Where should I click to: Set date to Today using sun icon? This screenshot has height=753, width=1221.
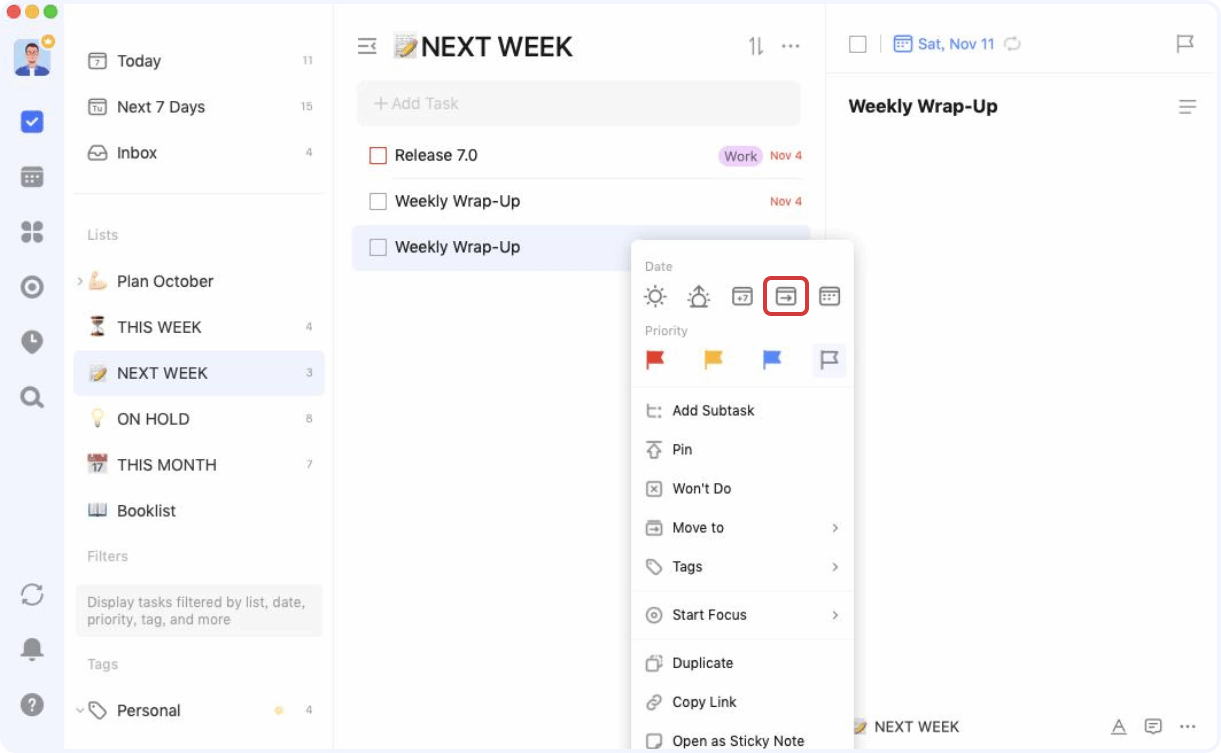pos(655,296)
